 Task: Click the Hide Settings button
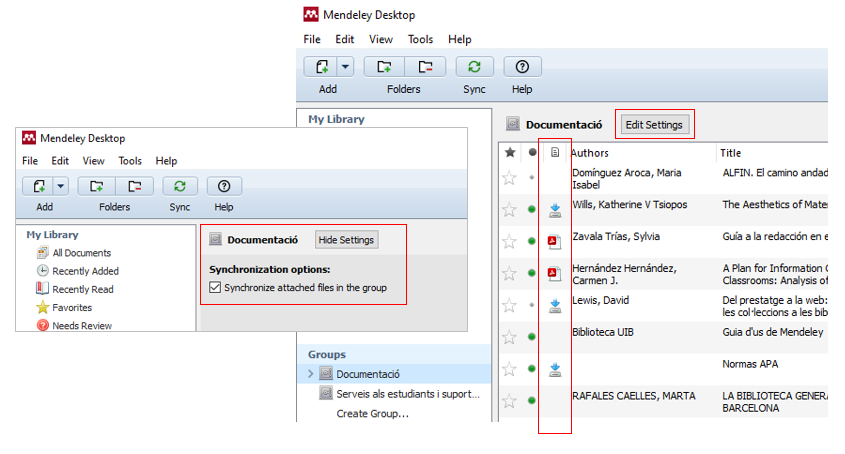pos(346,239)
